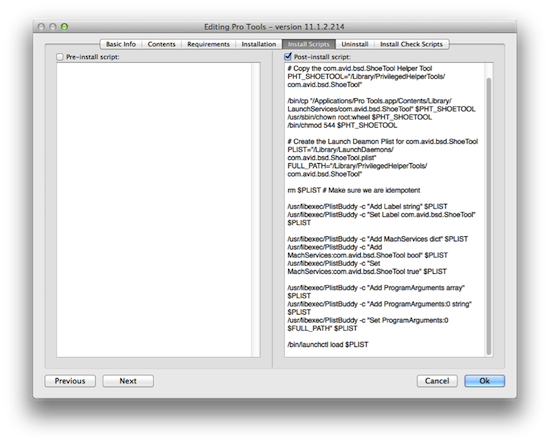The height and width of the screenshot is (444, 550).
Task: Select the Install Scripts tab
Action: (x=309, y=44)
